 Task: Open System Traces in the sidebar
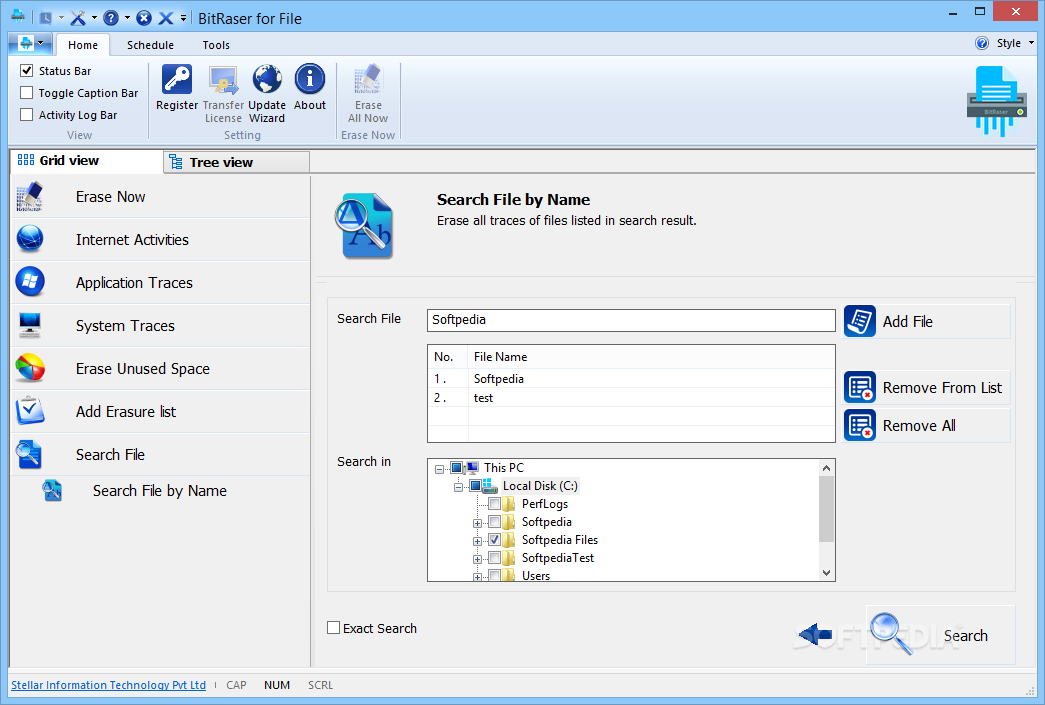coord(161,326)
